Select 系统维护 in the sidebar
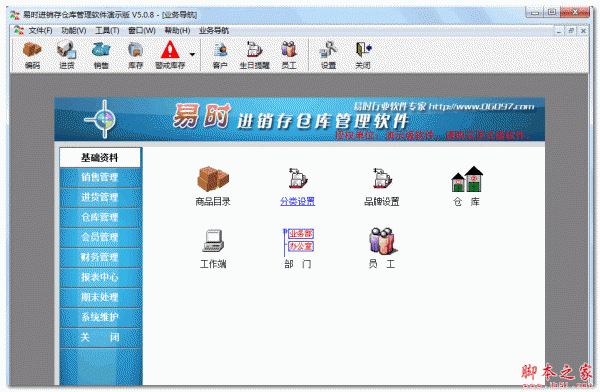The width and height of the screenshot is (600, 392). [100, 317]
